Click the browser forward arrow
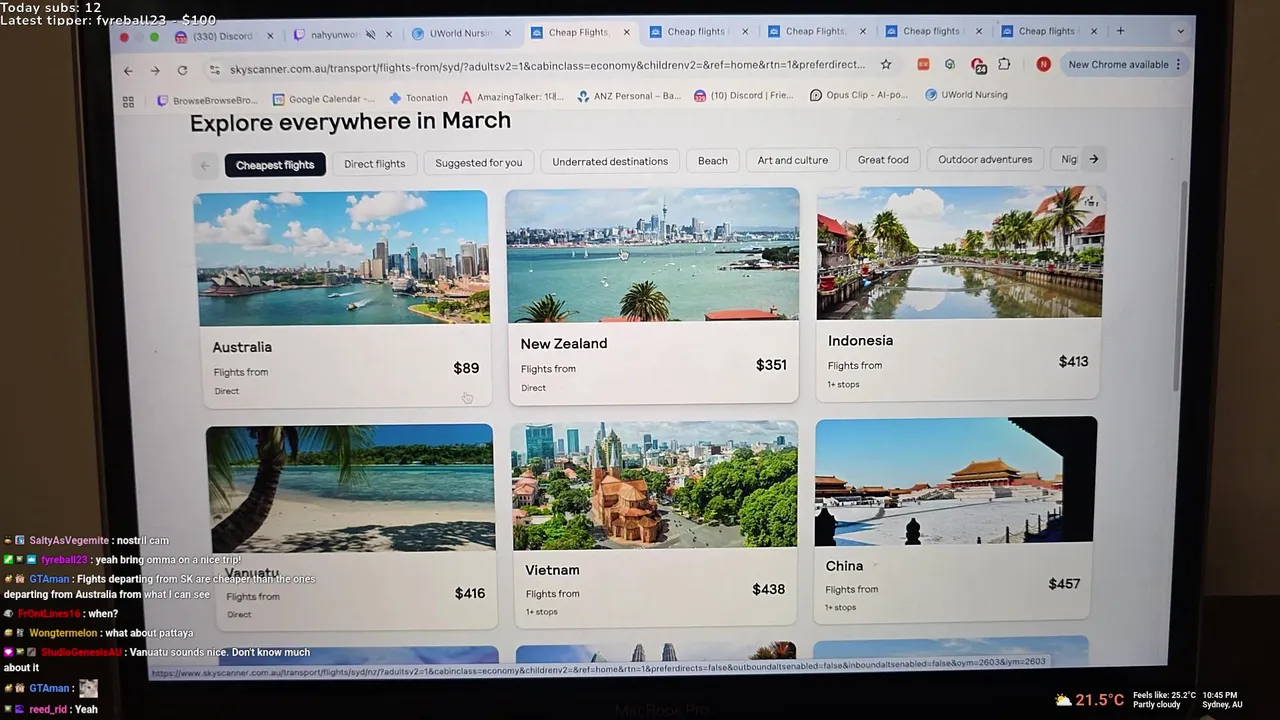The height and width of the screenshot is (720, 1280). tap(155, 71)
